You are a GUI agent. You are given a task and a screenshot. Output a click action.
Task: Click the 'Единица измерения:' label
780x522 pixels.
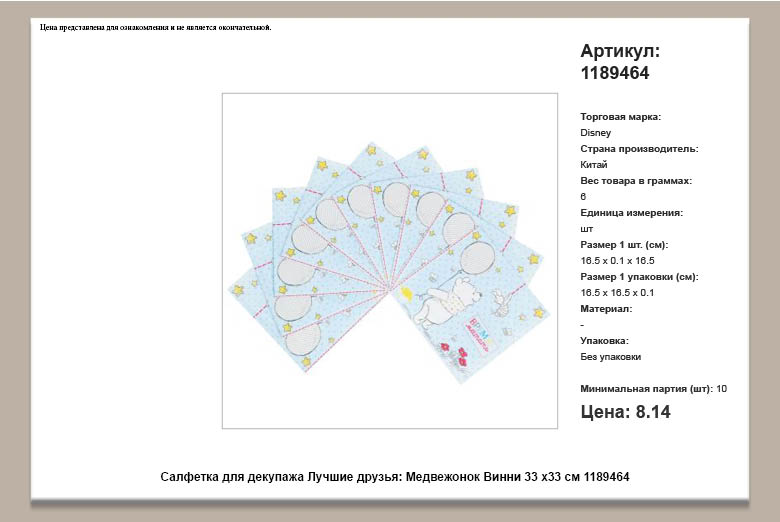coord(631,213)
